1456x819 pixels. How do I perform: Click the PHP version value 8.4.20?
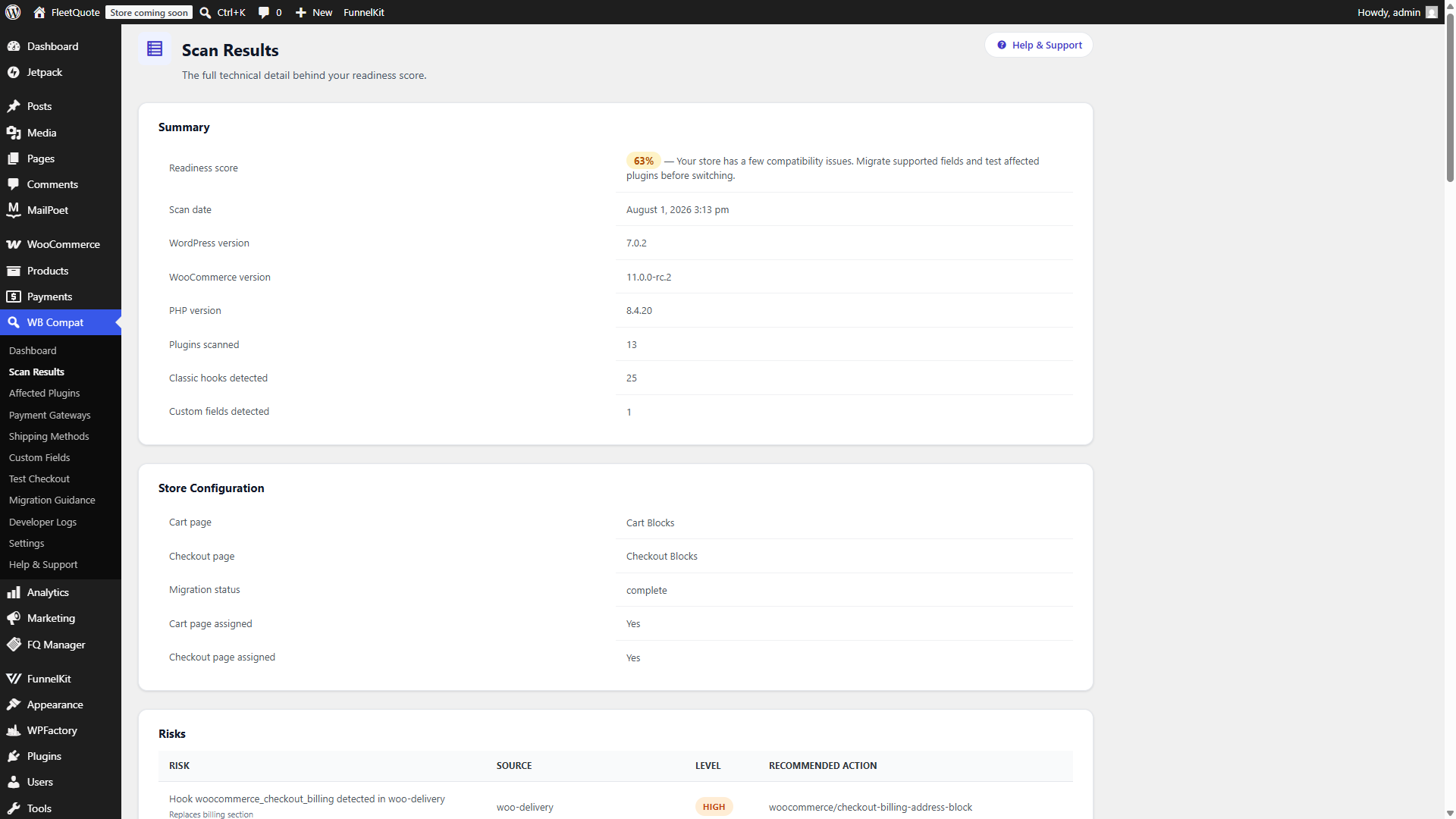pyautogui.click(x=639, y=310)
